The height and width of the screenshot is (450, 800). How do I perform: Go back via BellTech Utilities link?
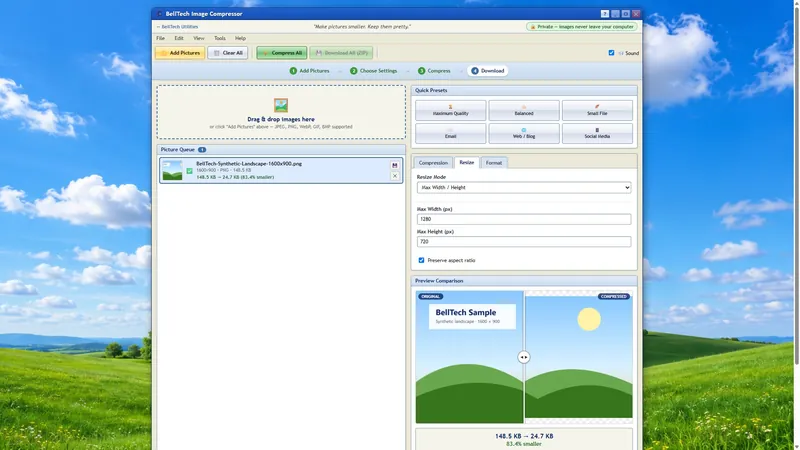tap(178, 27)
